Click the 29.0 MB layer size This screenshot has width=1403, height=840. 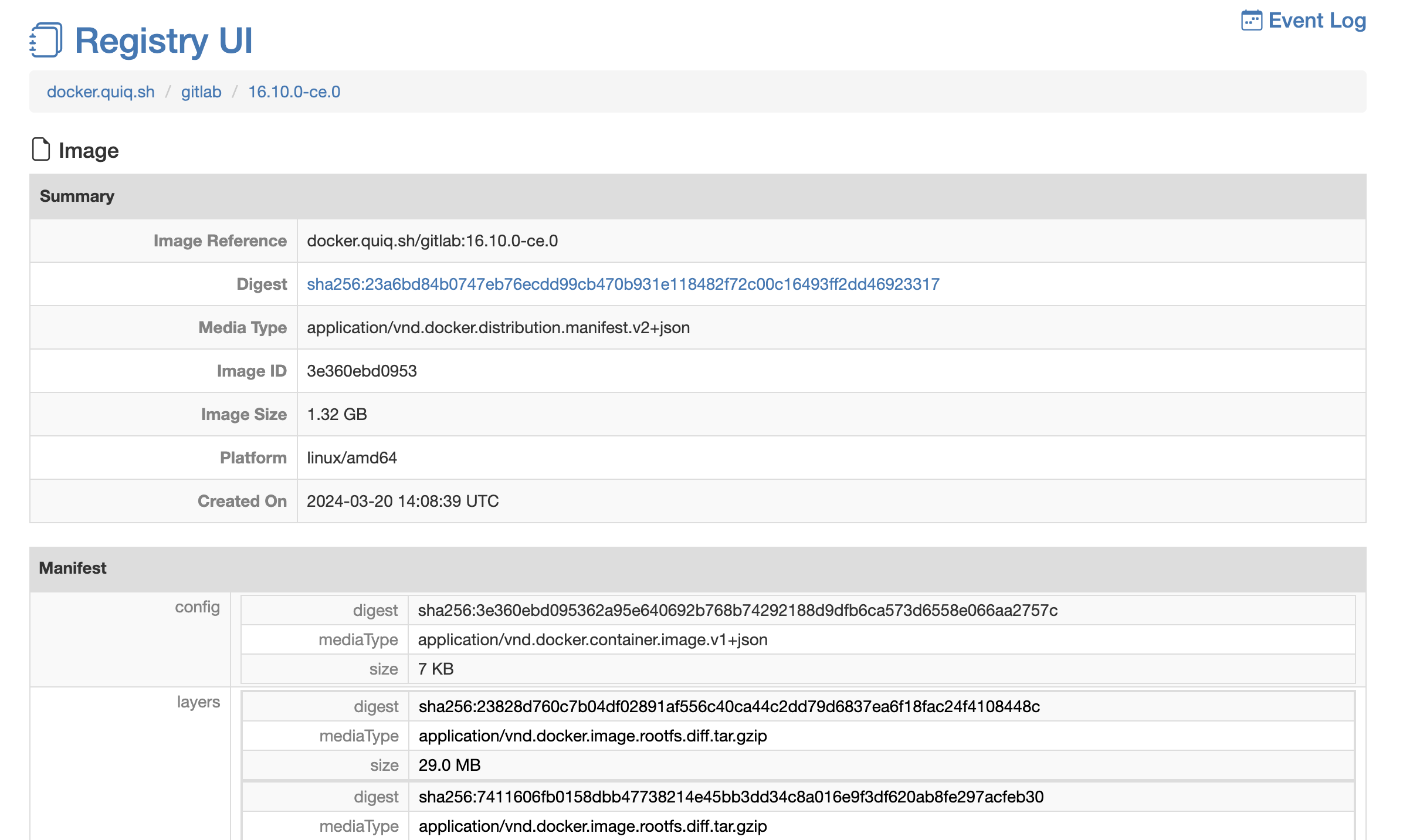pyautogui.click(x=449, y=765)
